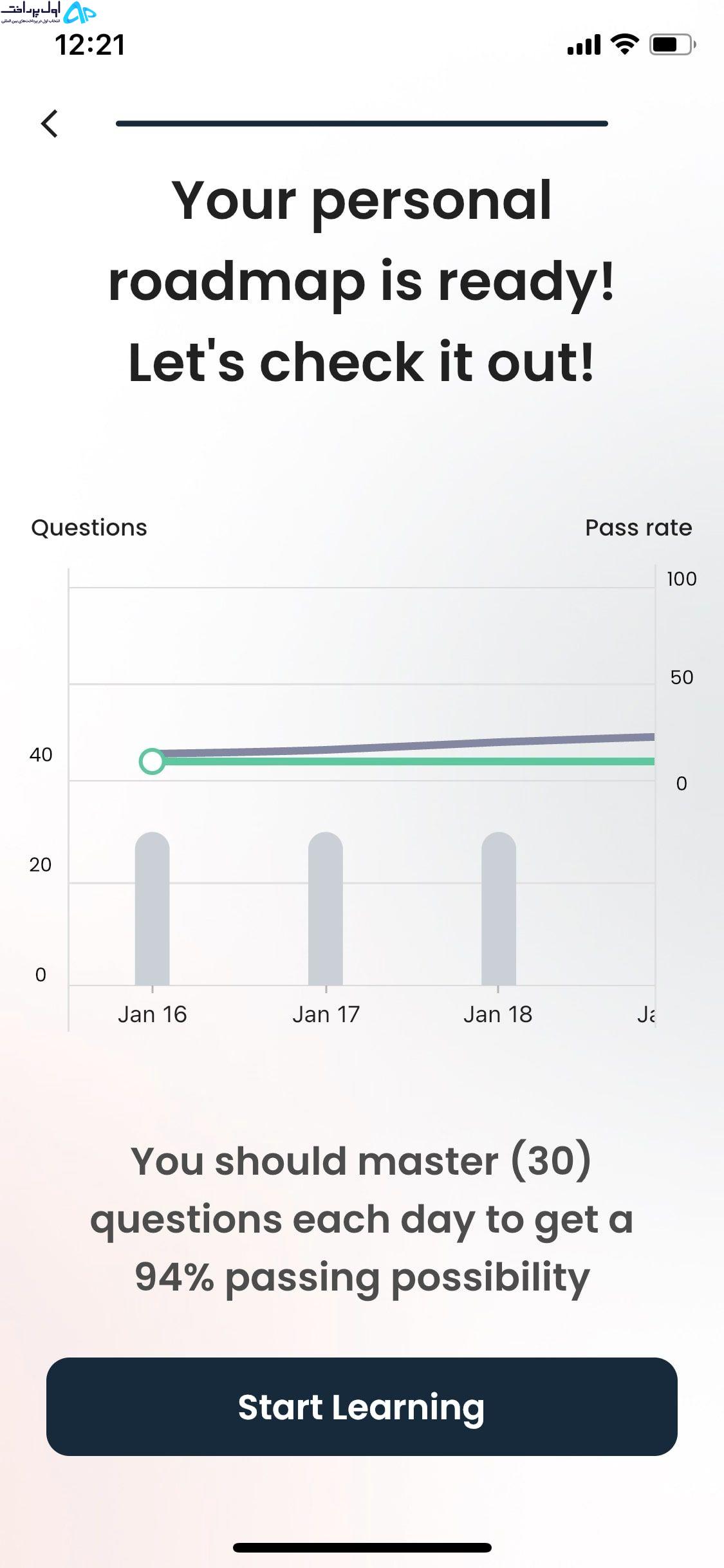Click the Jan 17 axis label
This screenshot has height=1568, width=724.
[x=326, y=1014]
